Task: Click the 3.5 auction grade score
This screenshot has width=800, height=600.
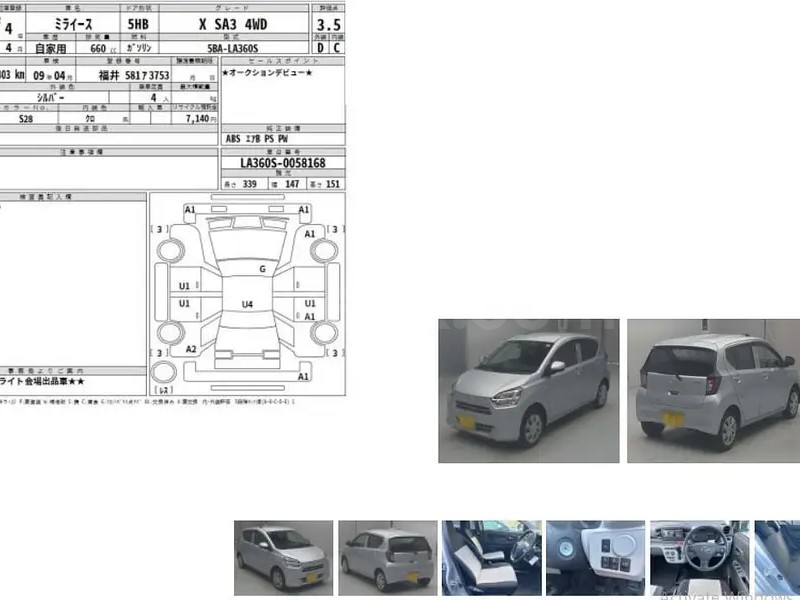Action: coord(328,24)
